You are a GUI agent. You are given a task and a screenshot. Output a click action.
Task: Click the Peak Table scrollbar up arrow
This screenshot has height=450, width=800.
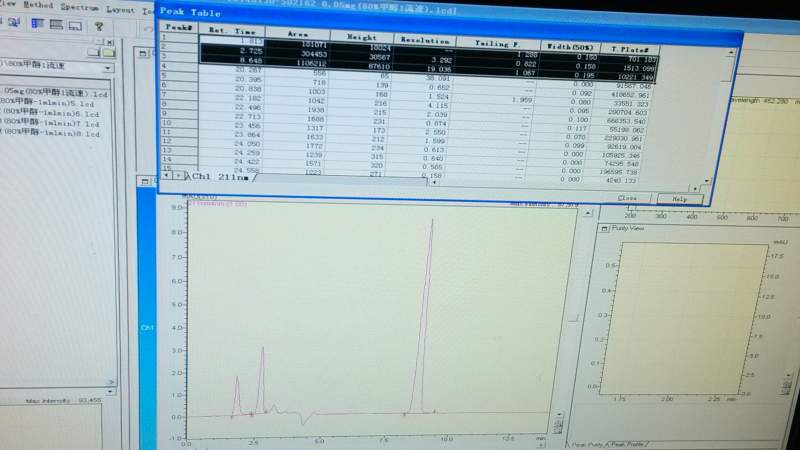pyautogui.click(x=731, y=53)
